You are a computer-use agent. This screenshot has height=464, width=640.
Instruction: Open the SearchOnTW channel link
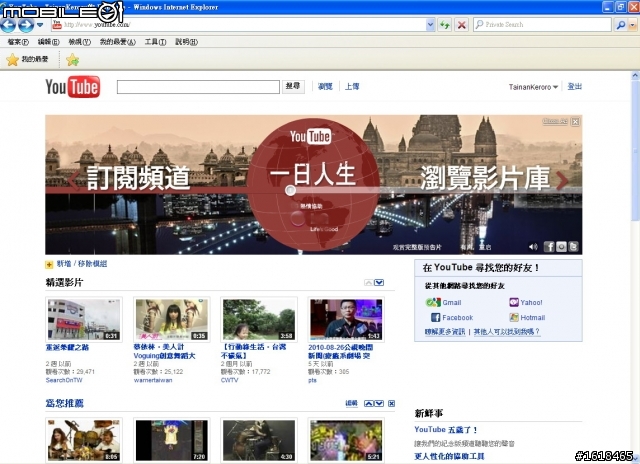tap(64, 380)
